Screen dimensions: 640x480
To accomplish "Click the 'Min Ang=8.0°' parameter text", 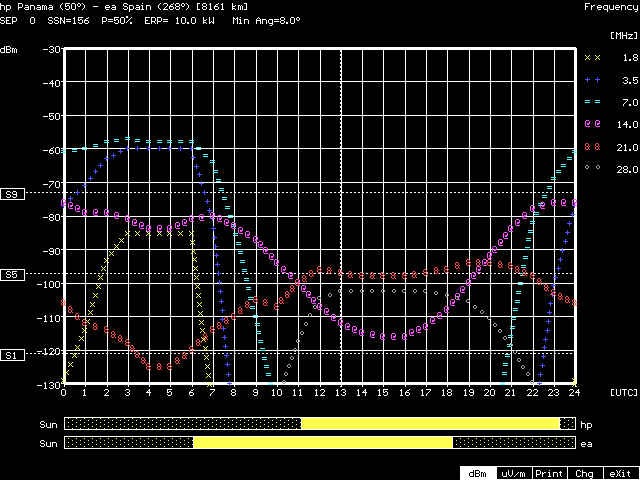I will click(267, 21).
